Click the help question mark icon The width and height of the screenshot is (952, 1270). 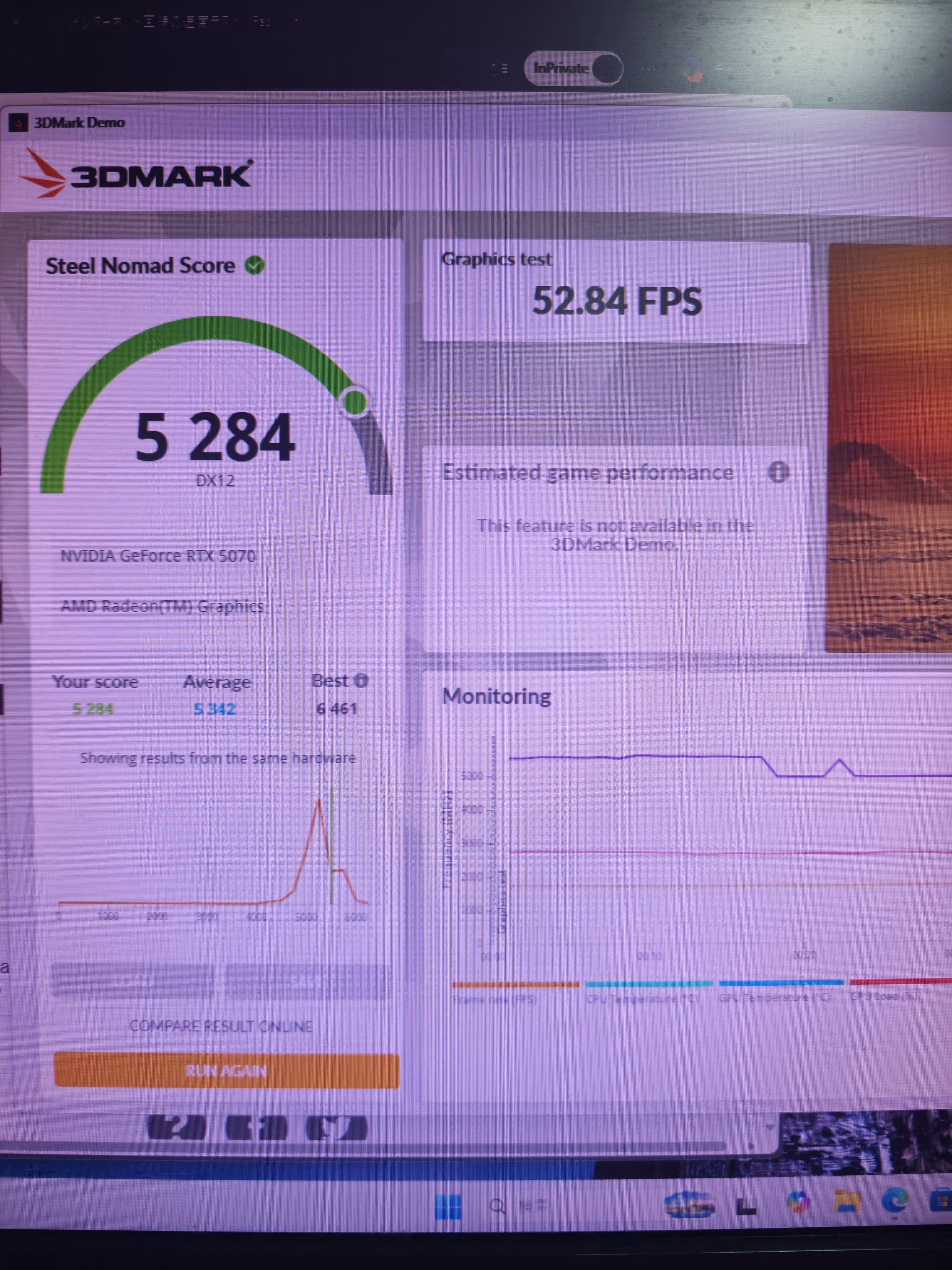(x=176, y=1127)
